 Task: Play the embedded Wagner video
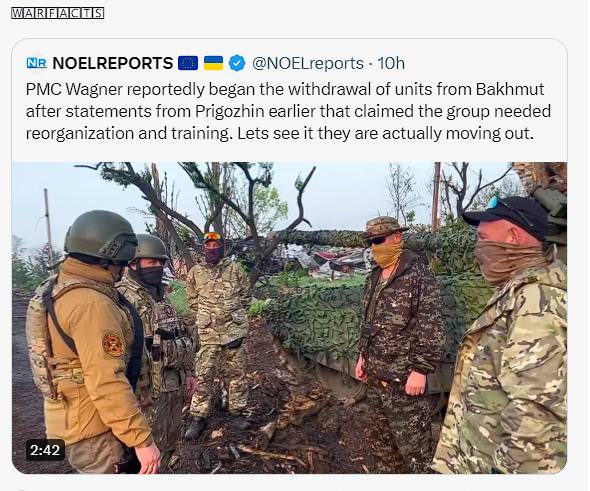289,318
